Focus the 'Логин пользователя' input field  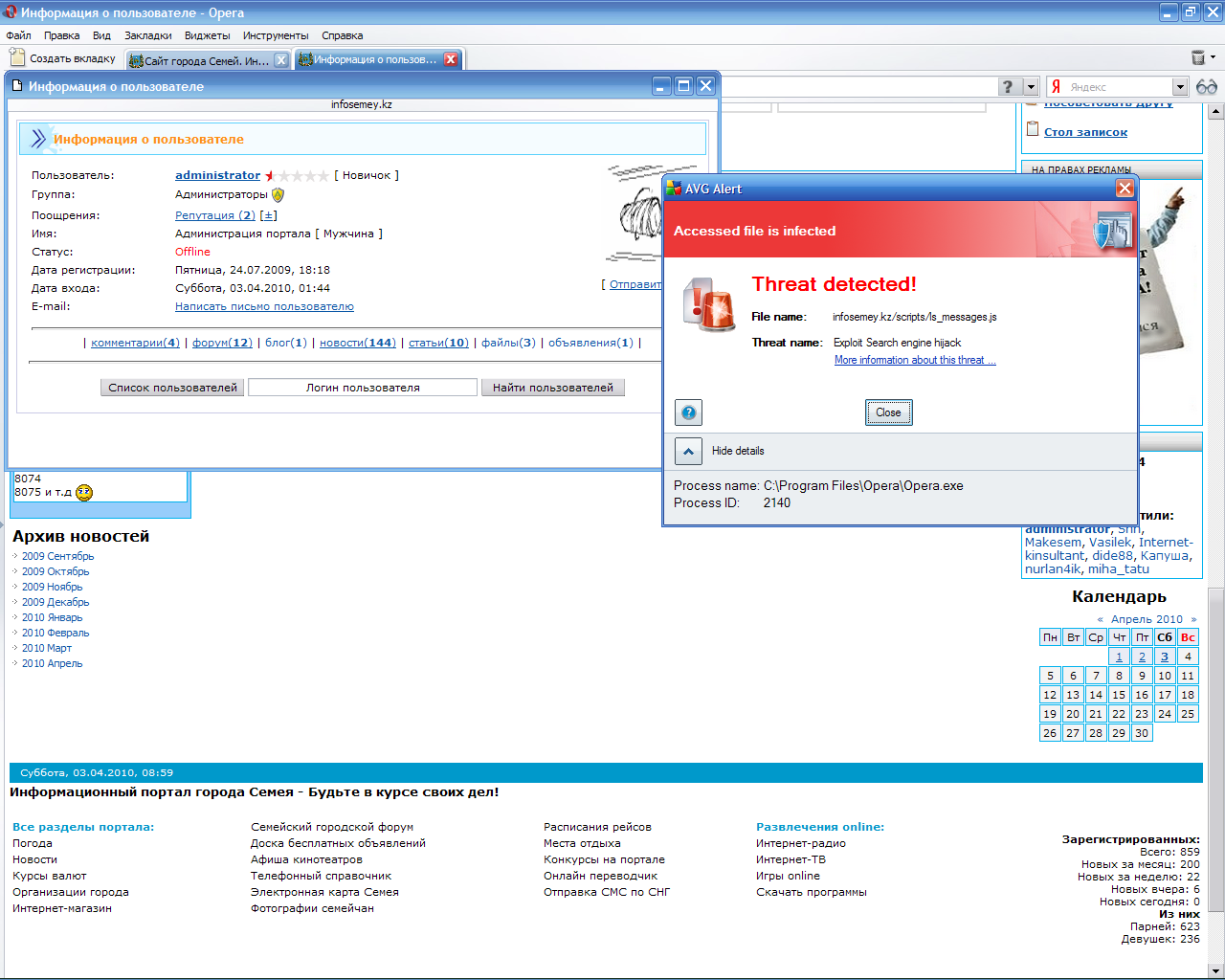363,388
